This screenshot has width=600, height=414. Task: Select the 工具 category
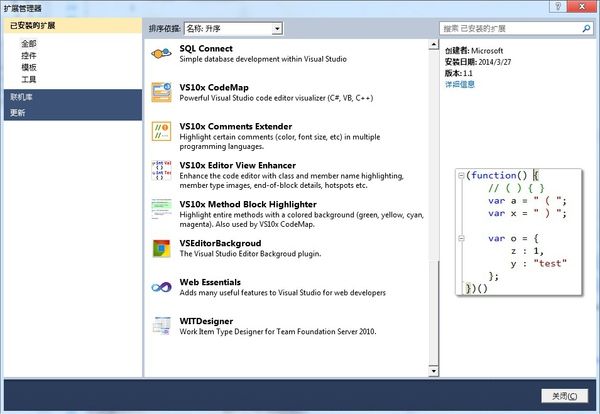tap(29, 80)
